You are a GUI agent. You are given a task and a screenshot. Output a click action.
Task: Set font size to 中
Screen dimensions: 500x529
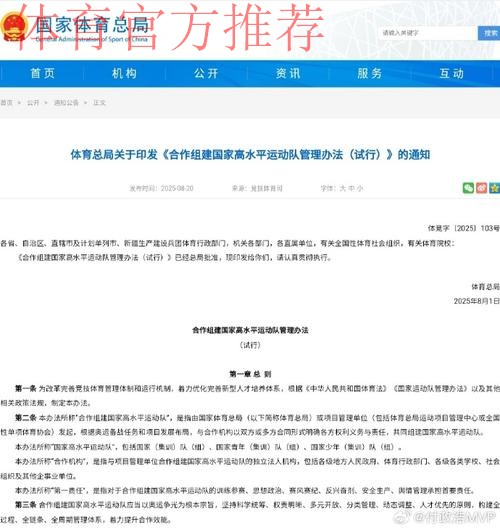351,188
